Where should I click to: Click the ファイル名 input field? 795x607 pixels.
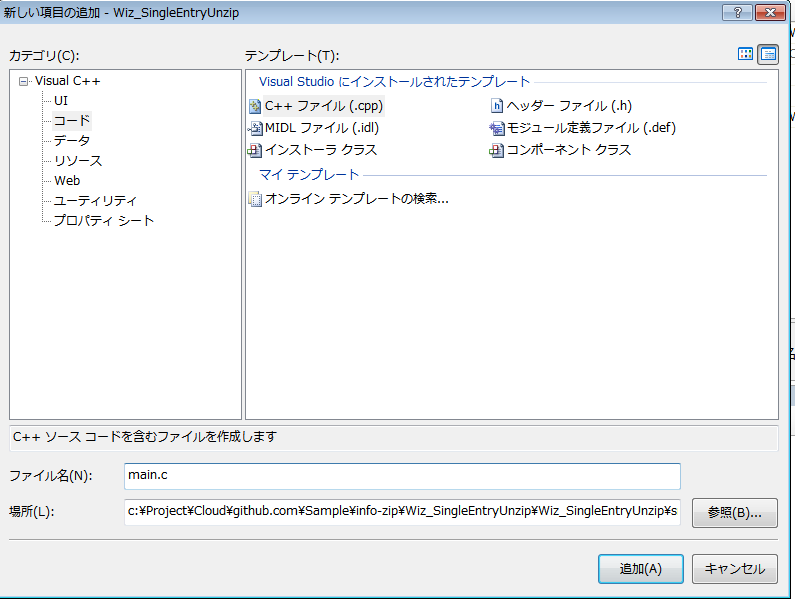click(402, 476)
